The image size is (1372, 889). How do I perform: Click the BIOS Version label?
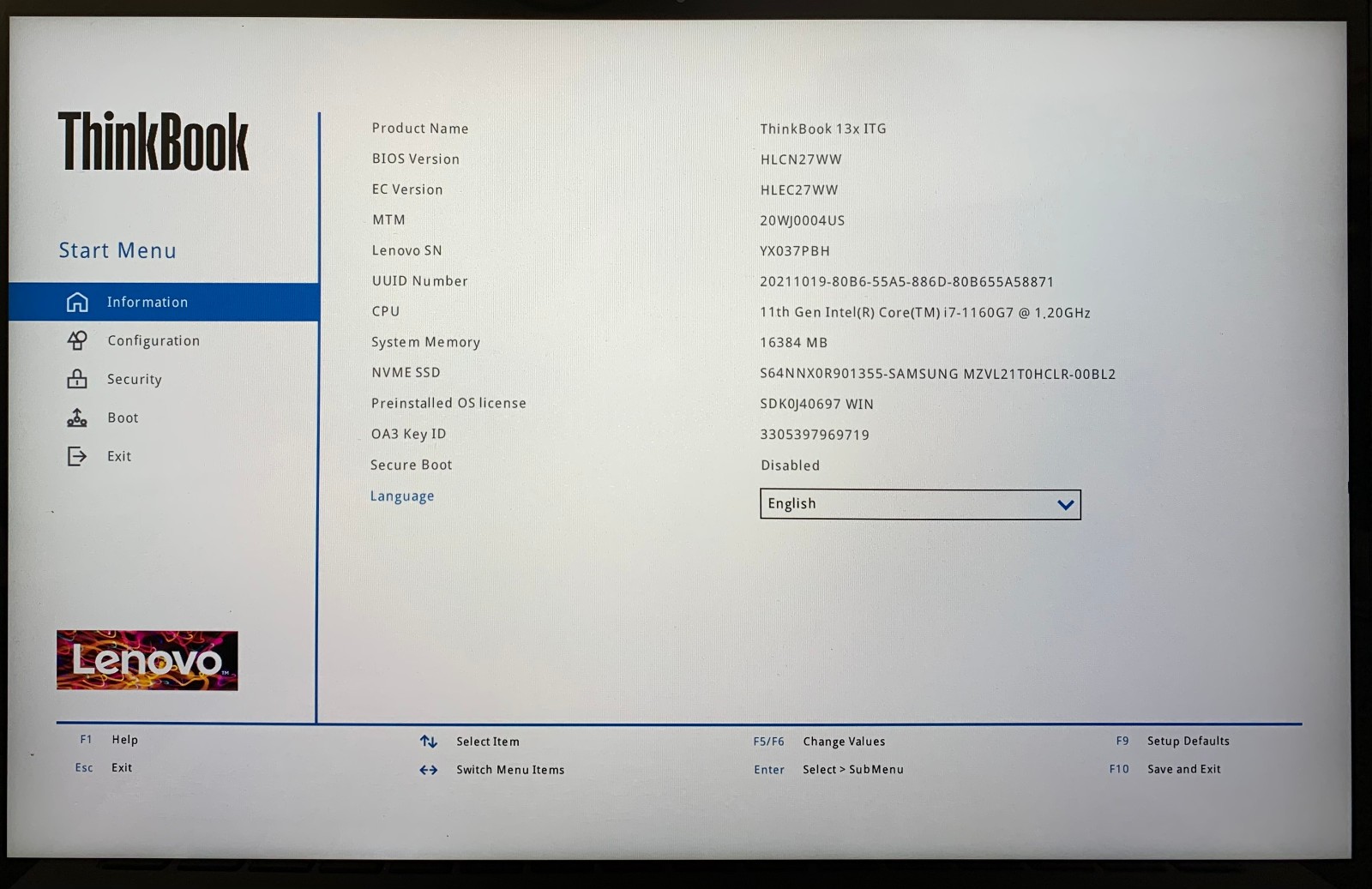point(416,159)
